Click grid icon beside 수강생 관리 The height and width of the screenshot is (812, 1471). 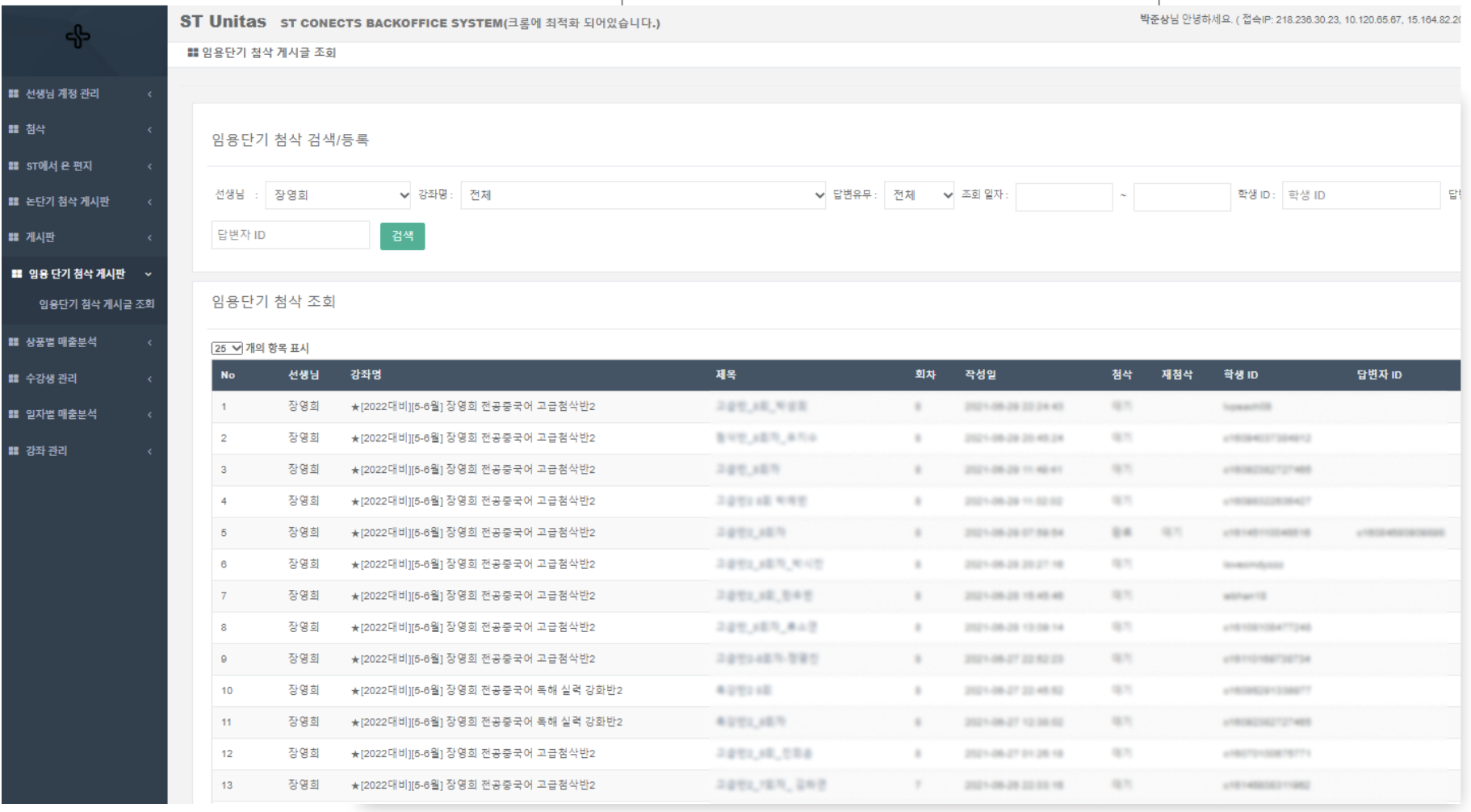click(14, 379)
